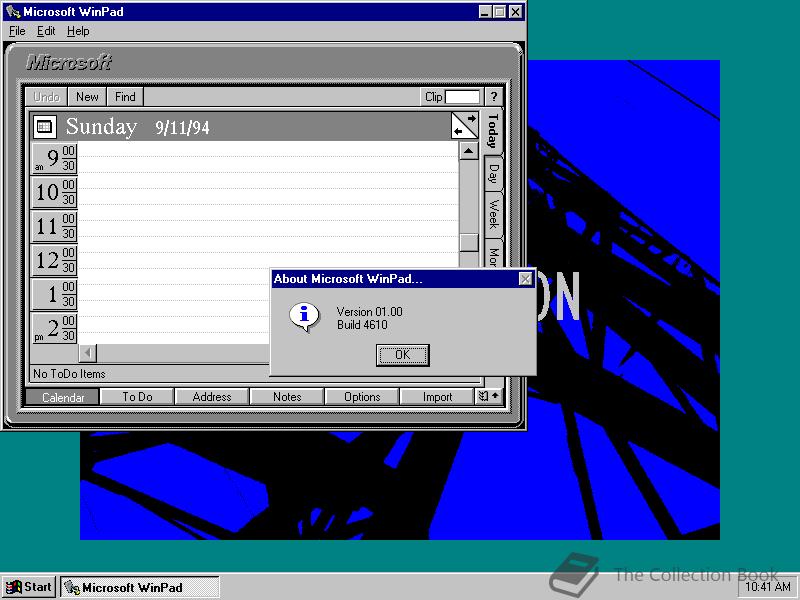Click the information icon in About dialog
The height and width of the screenshot is (600, 800).
[x=304, y=317]
